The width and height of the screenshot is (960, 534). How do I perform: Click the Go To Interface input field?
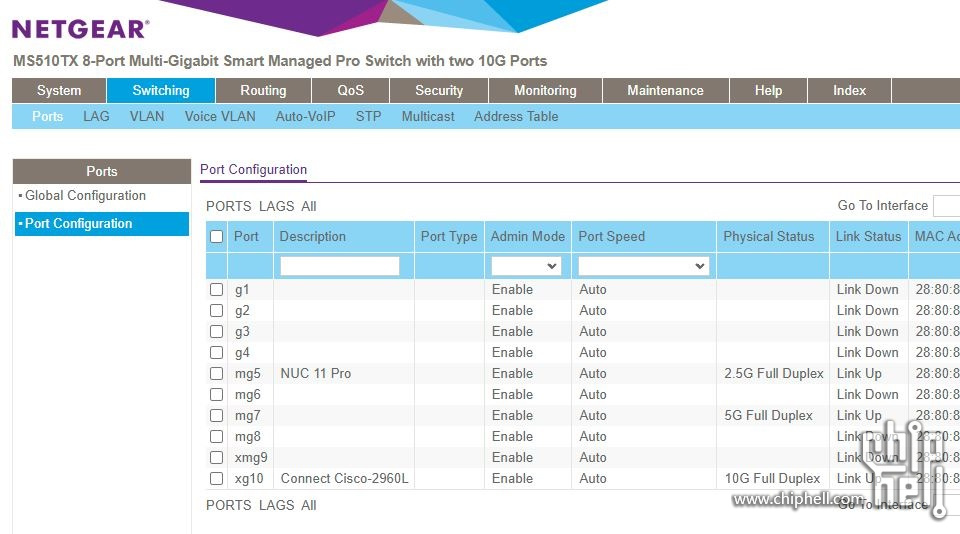point(947,206)
